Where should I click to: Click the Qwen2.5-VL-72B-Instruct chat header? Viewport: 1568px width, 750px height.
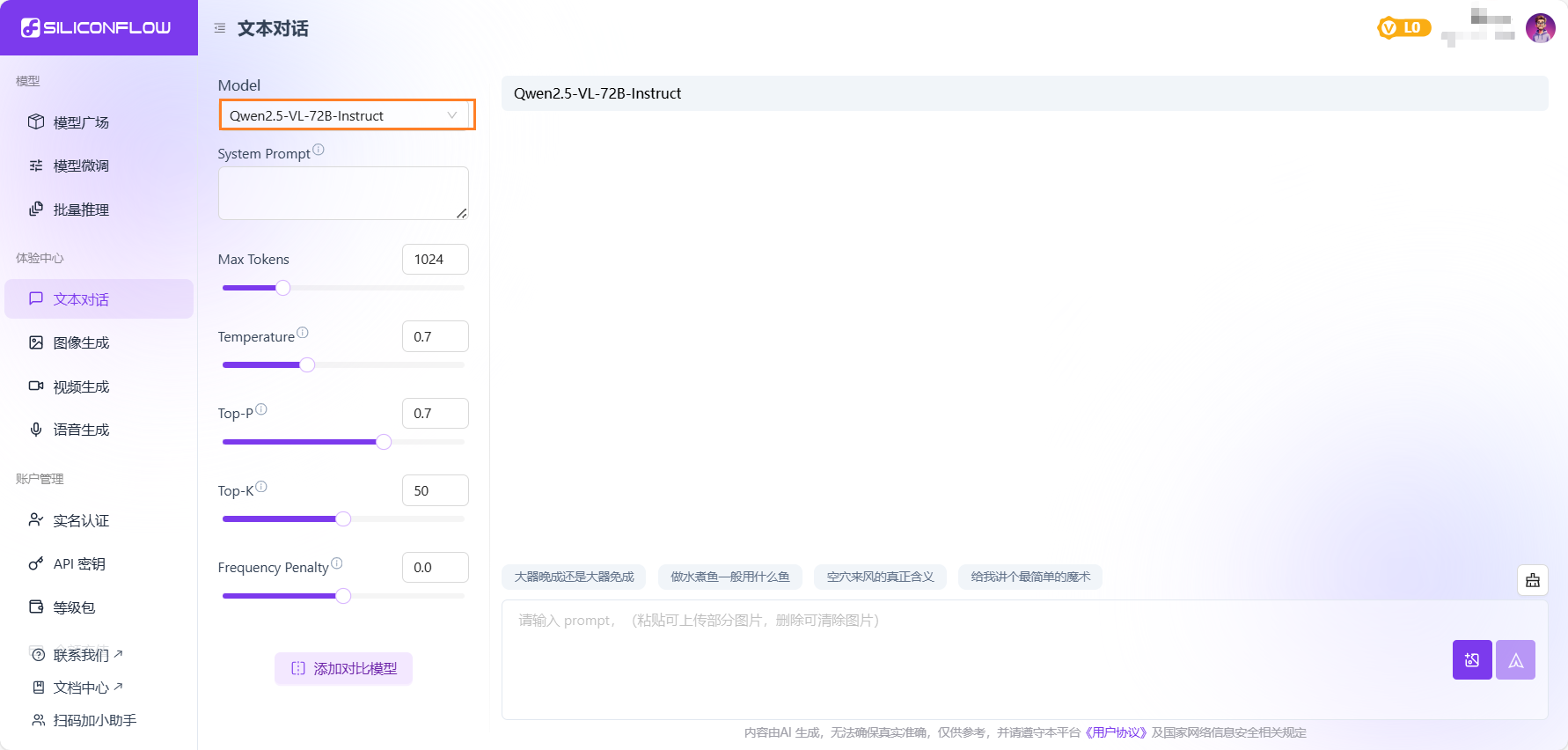pyautogui.click(x=1025, y=93)
